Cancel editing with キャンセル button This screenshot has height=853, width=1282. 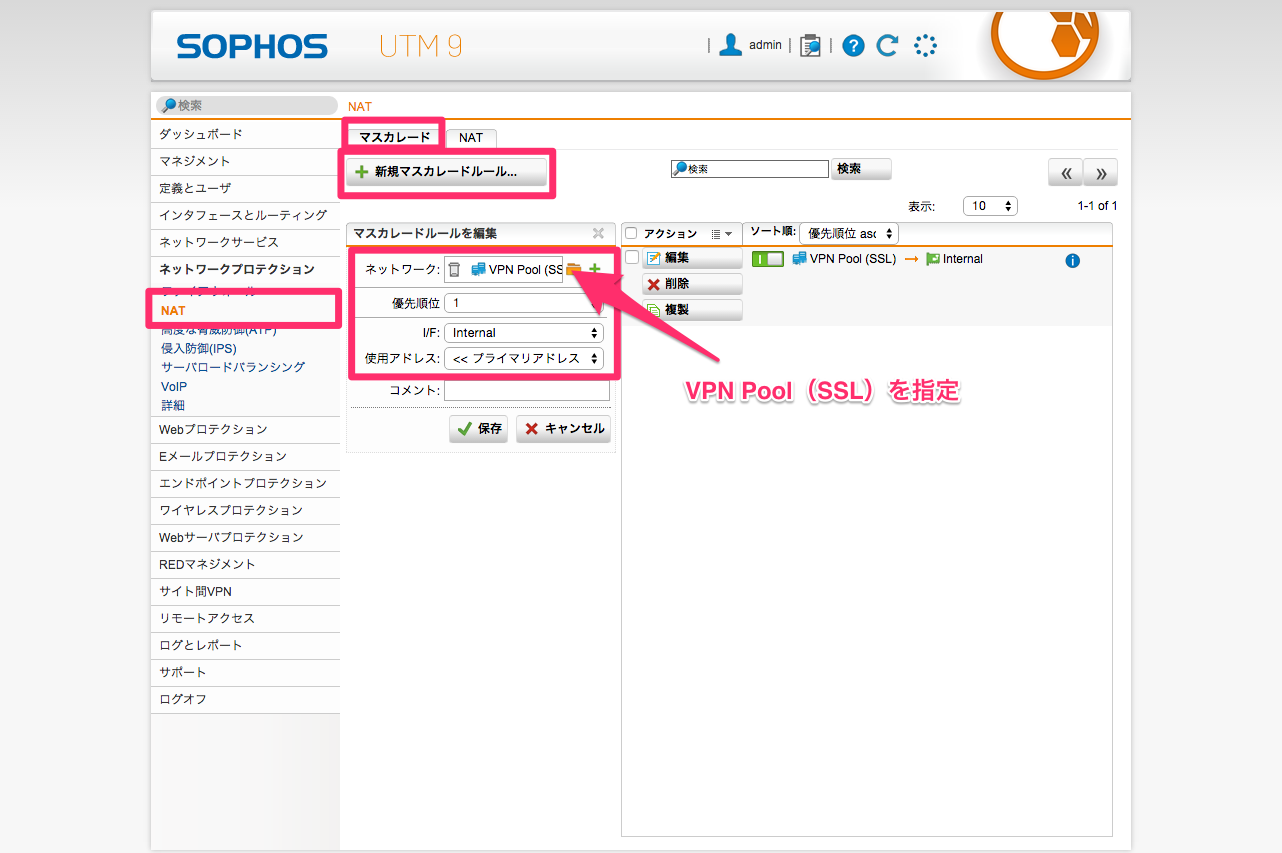coord(564,428)
